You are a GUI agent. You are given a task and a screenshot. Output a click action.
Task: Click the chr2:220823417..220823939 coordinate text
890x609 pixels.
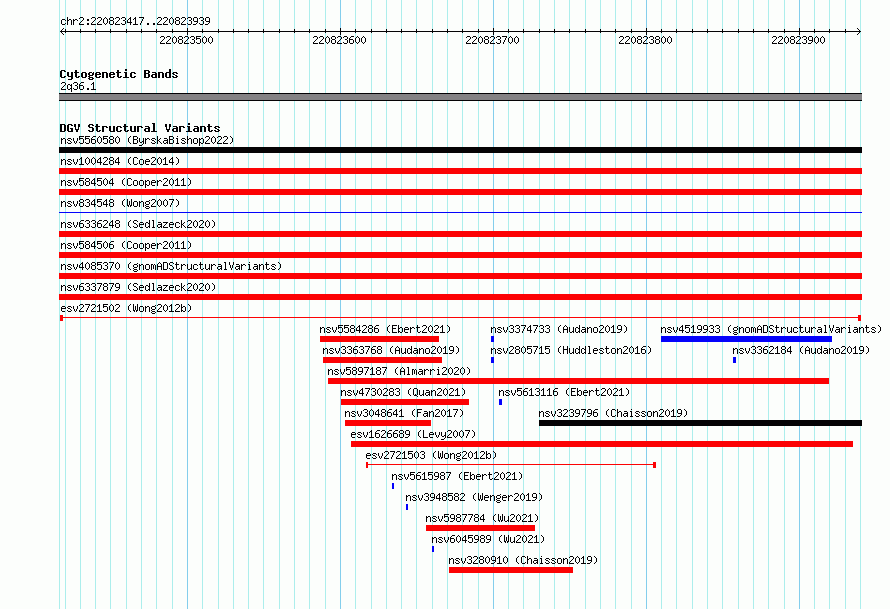[135, 21]
